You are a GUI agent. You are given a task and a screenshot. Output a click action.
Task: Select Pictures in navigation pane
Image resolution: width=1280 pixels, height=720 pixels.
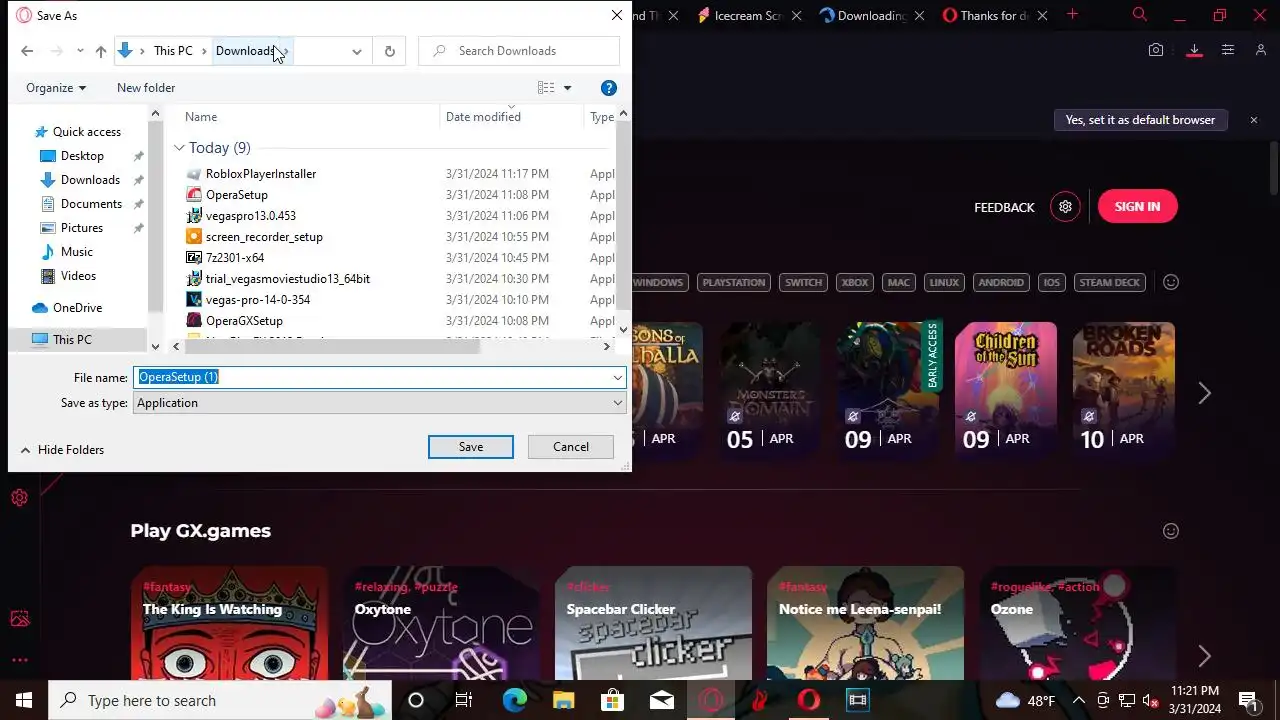click(82, 228)
